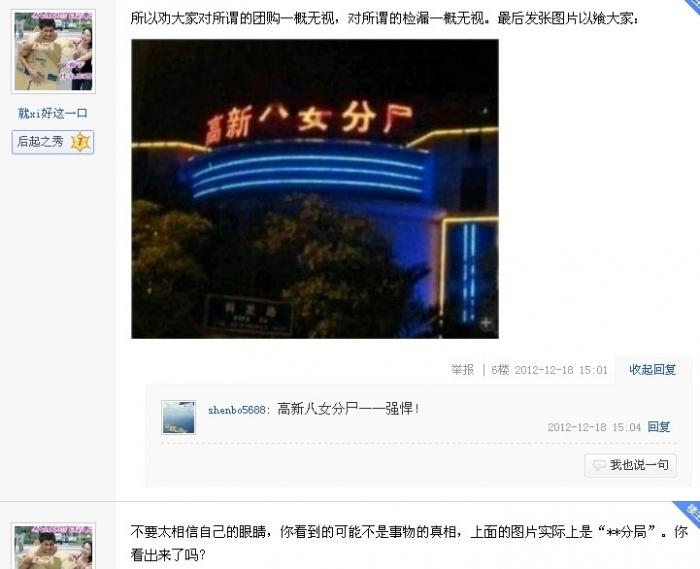Click the 后起之秀 level badge
The height and width of the screenshot is (569, 700).
(53, 142)
